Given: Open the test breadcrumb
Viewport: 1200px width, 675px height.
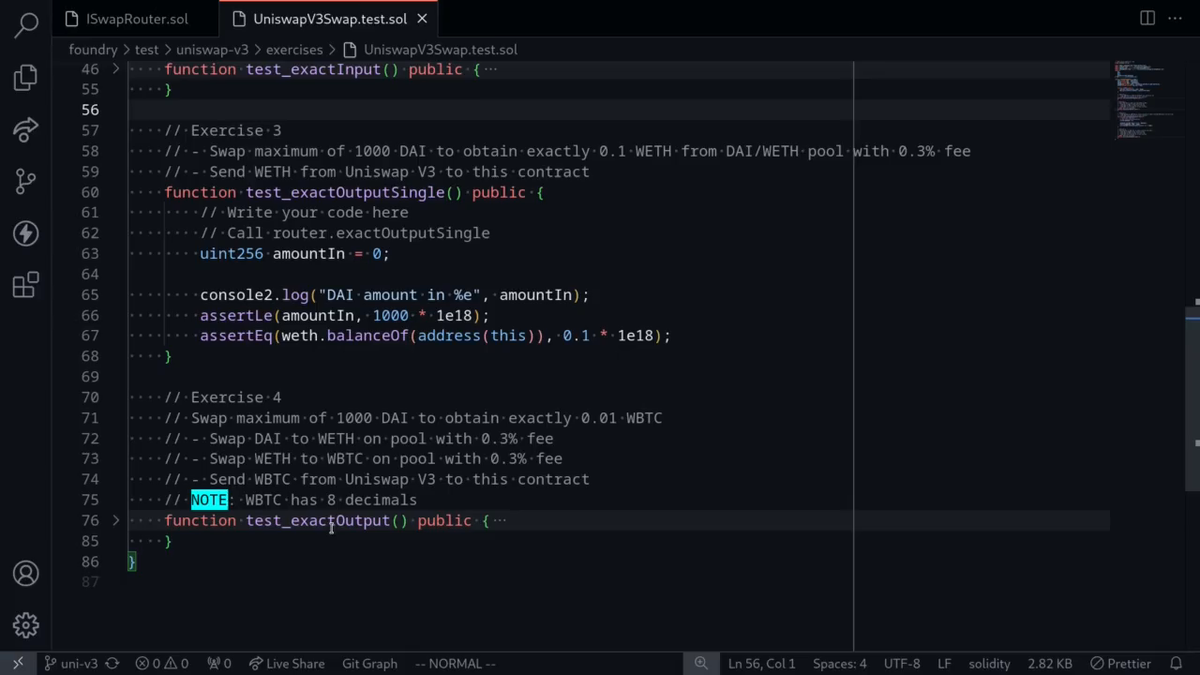Looking at the screenshot, I should pos(147,49).
